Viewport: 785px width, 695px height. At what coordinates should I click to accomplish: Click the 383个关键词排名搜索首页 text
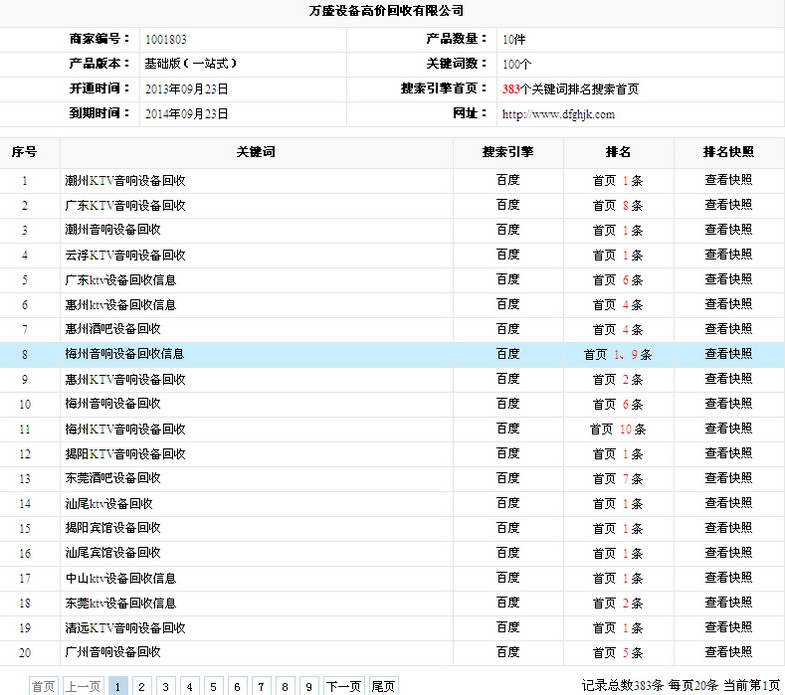tap(570, 89)
